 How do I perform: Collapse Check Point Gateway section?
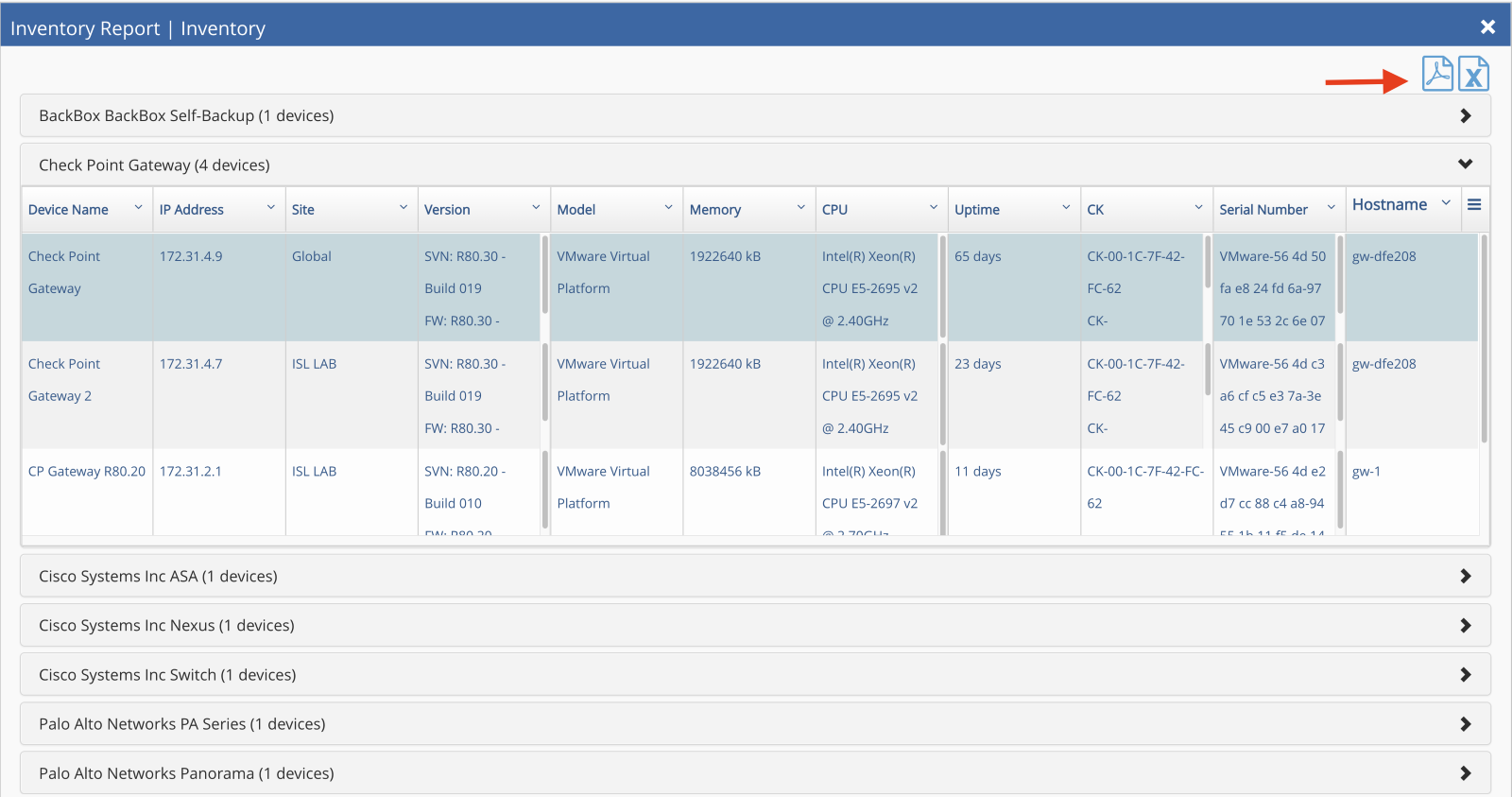click(1465, 165)
